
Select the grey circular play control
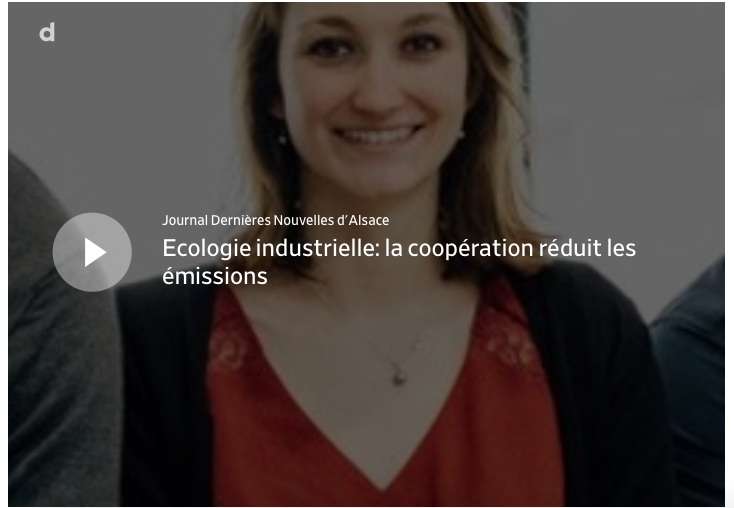(x=92, y=252)
